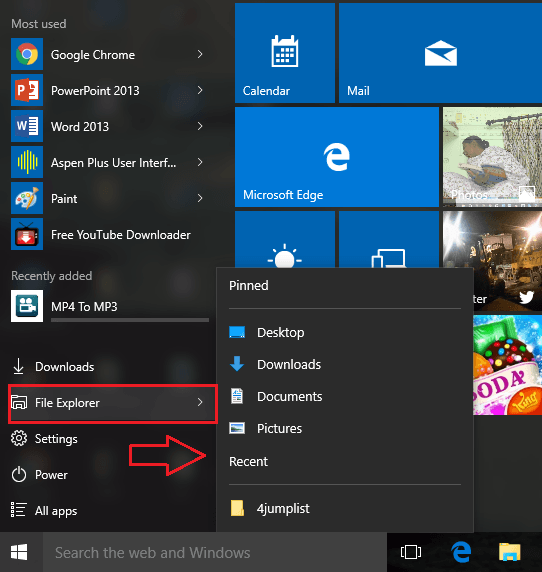
Task: Click the All apps list icon
Action: 18,510
